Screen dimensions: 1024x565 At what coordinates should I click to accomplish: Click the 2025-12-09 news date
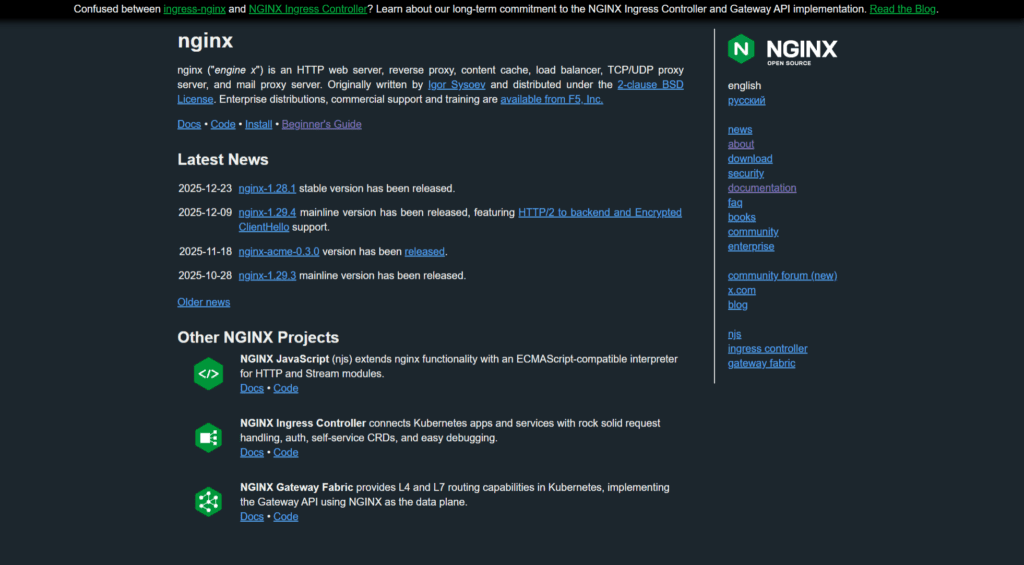[x=205, y=212]
